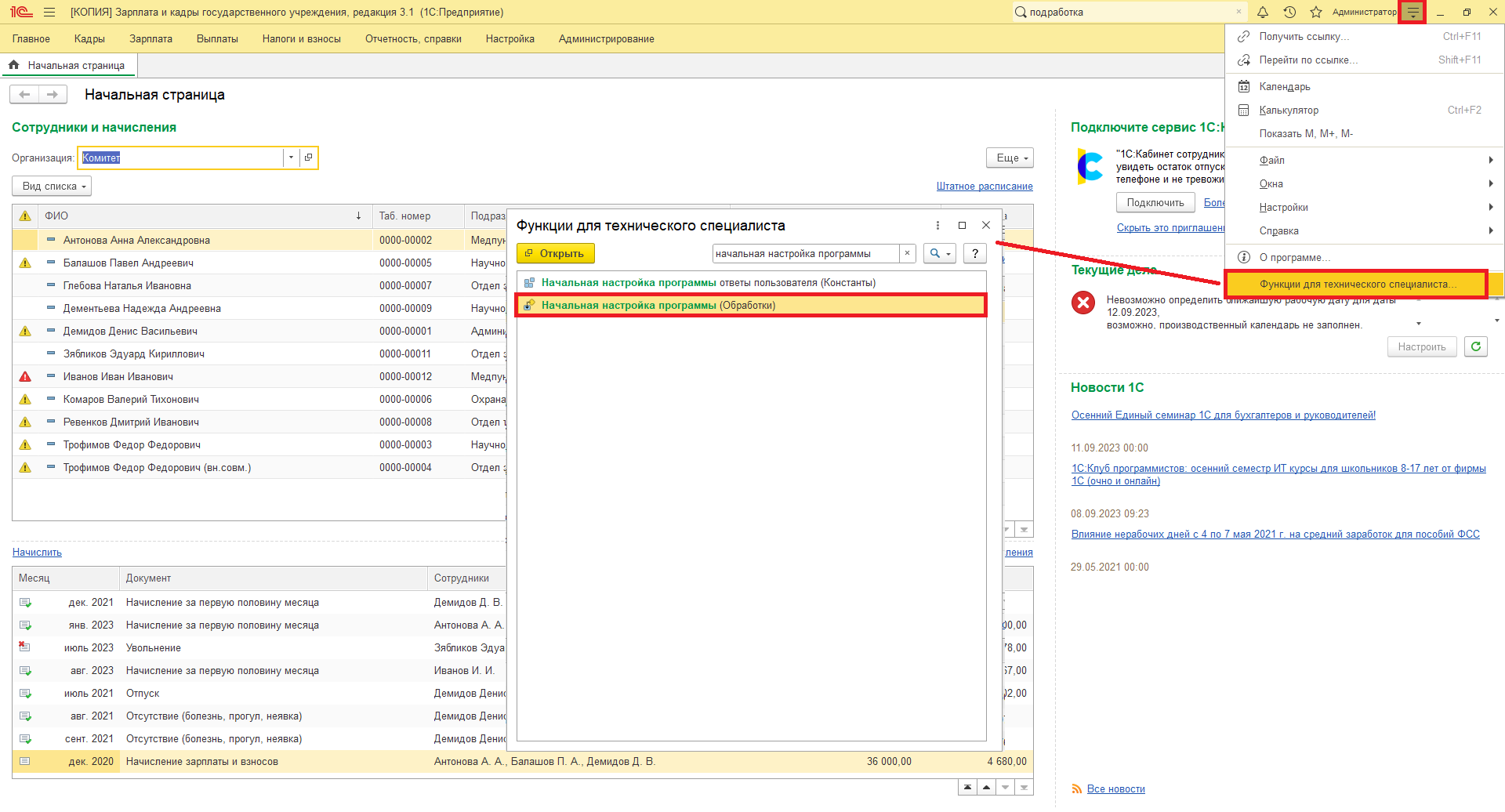Open the Вид списка dropdown
This screenshot has width=1505, height=812.
click(52, 187)
